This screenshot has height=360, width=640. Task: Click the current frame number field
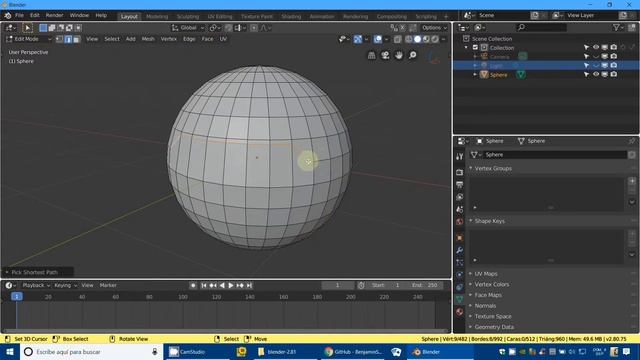click(x=338, y=285)
